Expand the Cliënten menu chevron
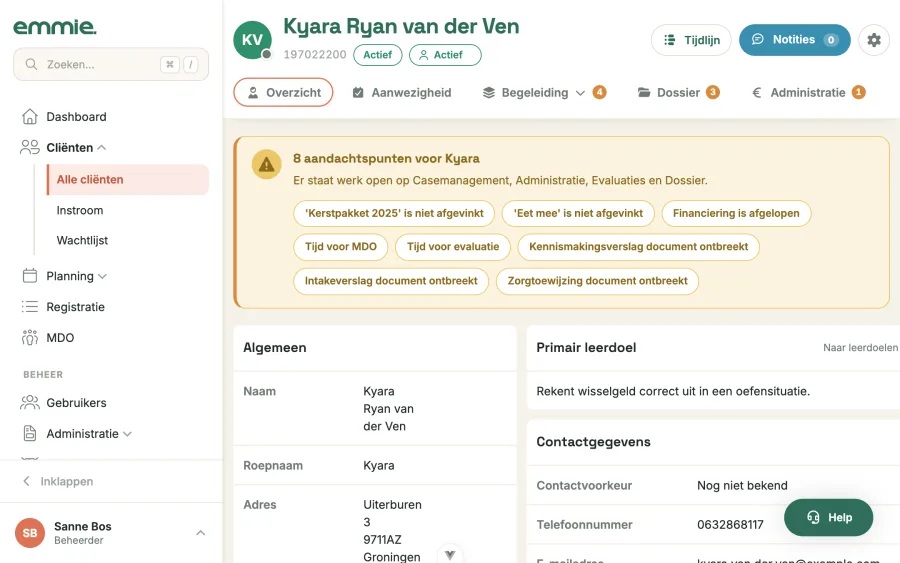The height and width of the screenshot is (563, 900). (102, 147)
